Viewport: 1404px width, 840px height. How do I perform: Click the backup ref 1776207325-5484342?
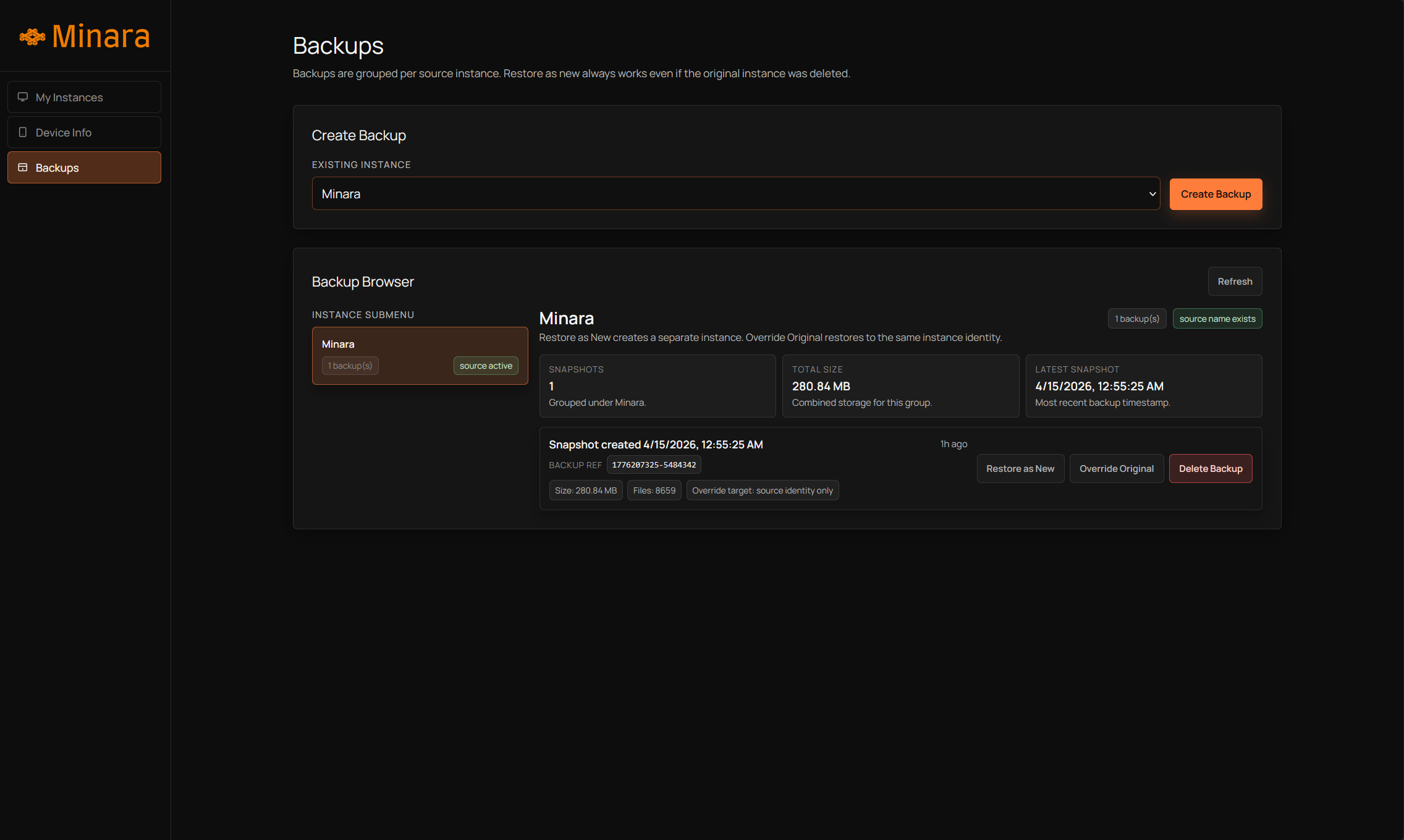(x=654, y=465)
